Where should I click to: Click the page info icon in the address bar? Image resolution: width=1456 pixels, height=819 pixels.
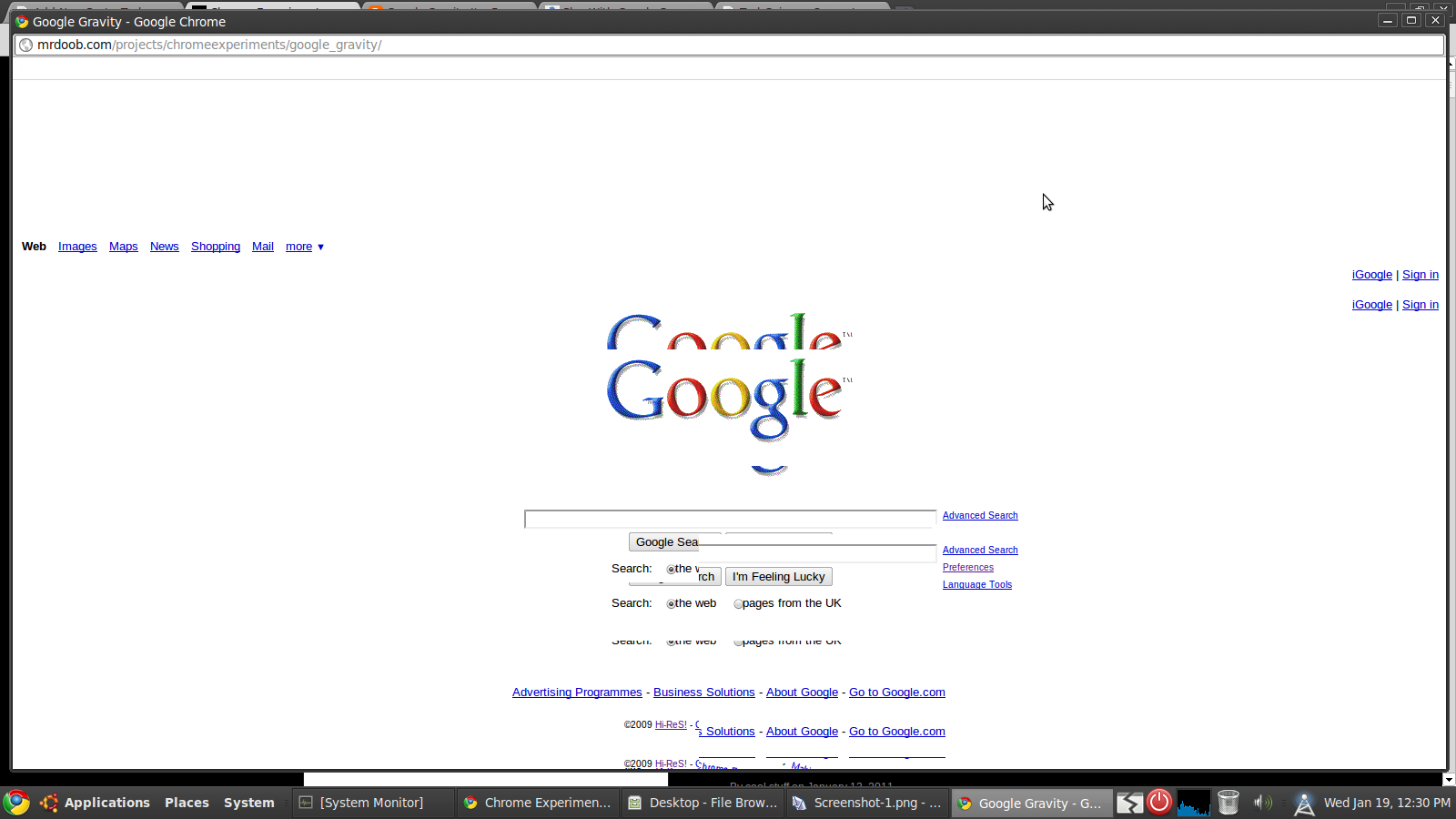tap(26, 45)
